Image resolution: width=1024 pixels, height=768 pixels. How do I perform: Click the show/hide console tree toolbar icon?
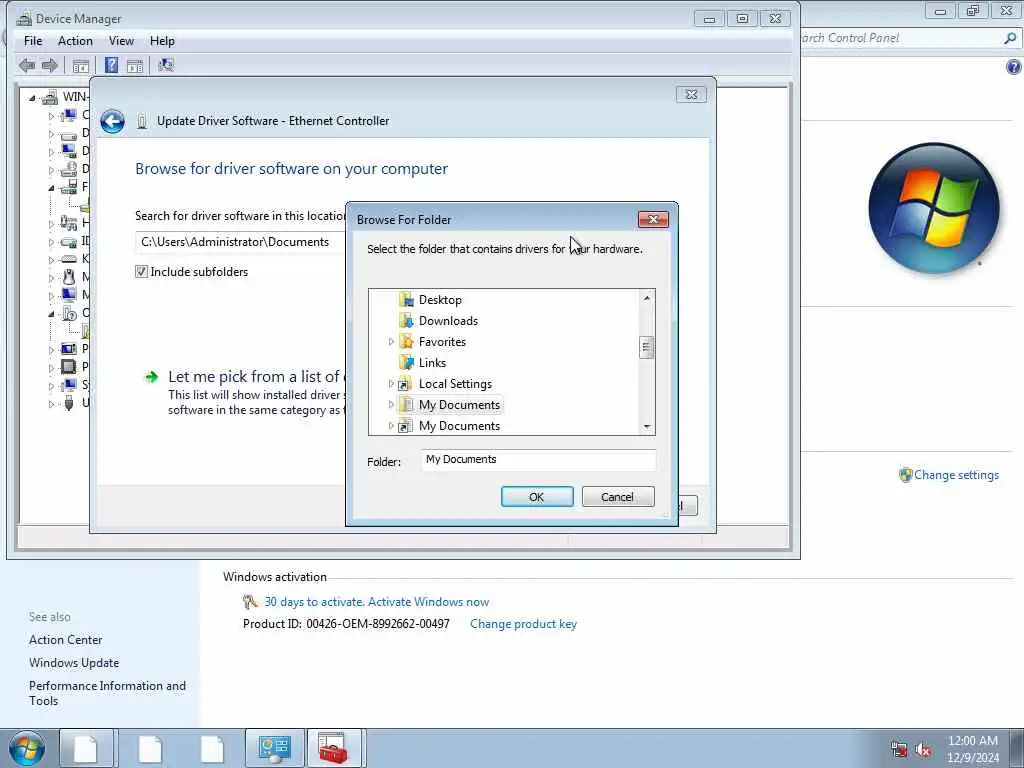pos(81,65)
